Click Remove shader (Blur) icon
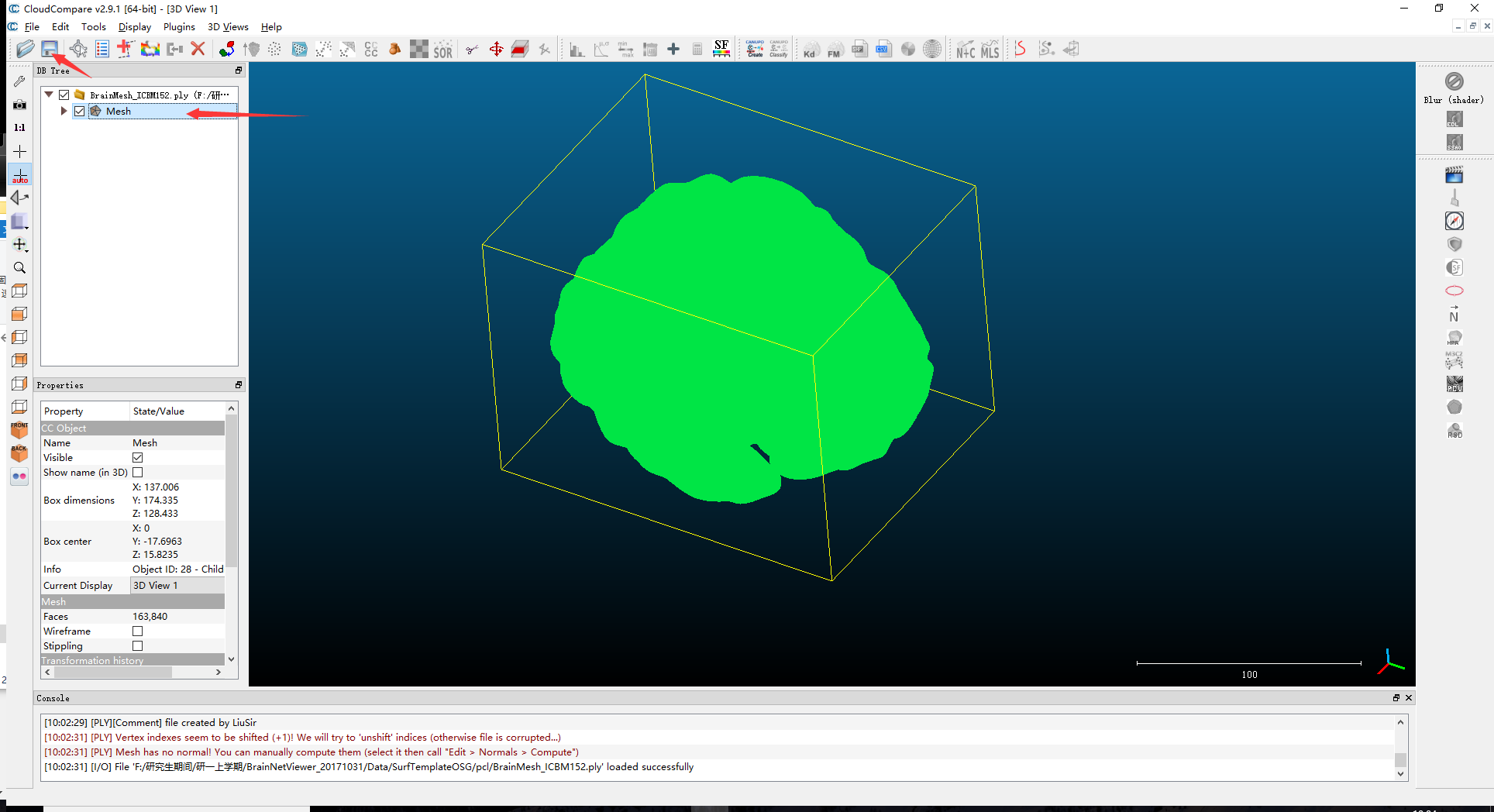Image resolution: width=1494 pixels, height=812 pixels. [1454, 81]
